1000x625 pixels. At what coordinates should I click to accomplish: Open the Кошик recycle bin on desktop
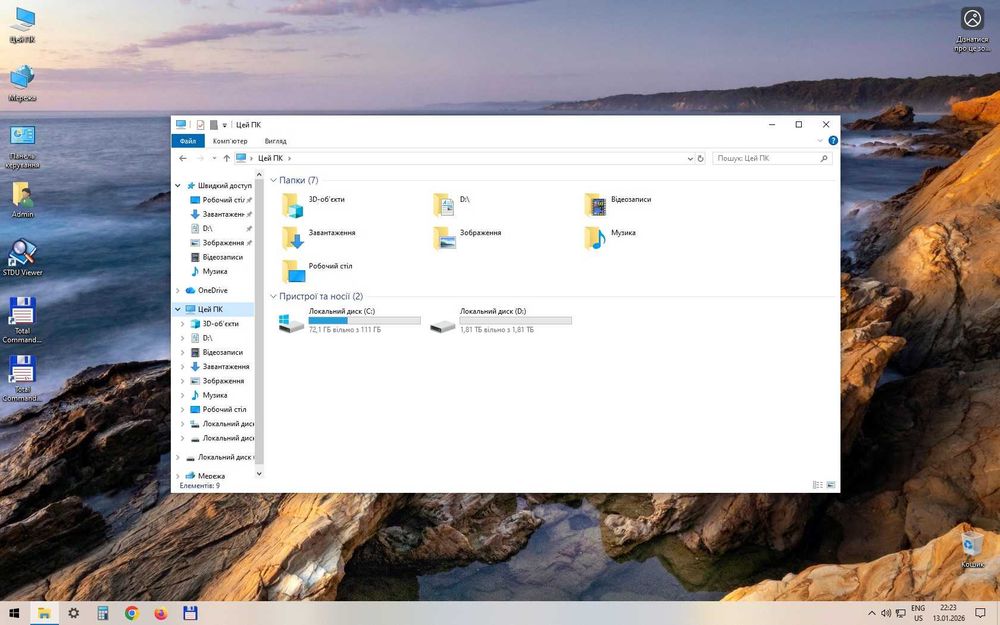[972, 550]
